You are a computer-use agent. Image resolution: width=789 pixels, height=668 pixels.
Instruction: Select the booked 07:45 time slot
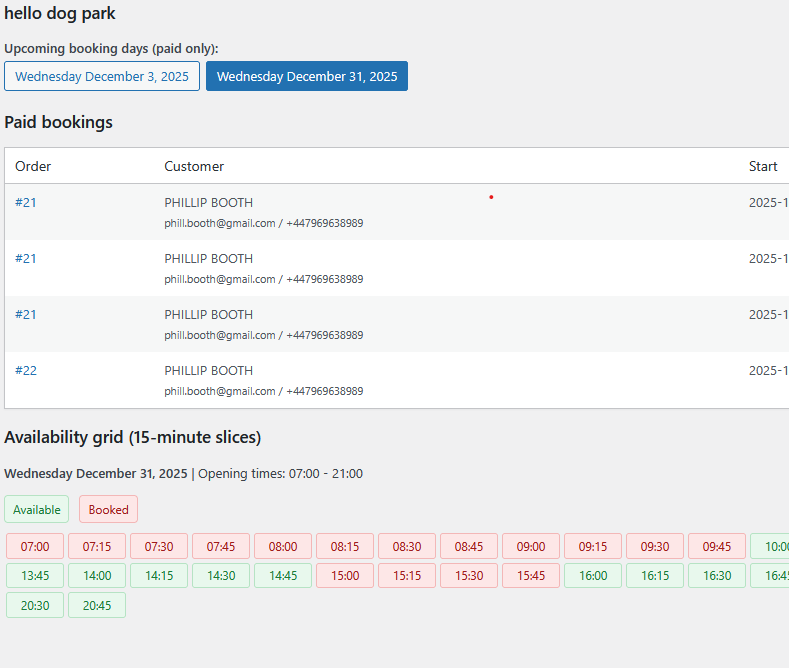point(221,546)
